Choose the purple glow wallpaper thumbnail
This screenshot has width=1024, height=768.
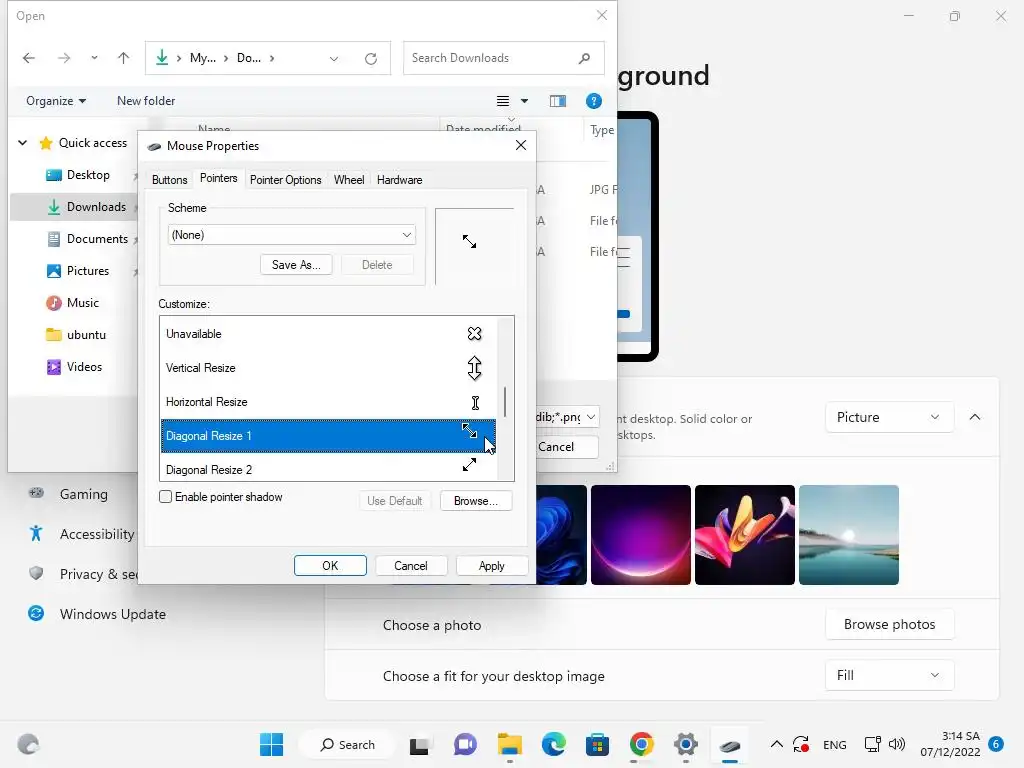[641, 535]
